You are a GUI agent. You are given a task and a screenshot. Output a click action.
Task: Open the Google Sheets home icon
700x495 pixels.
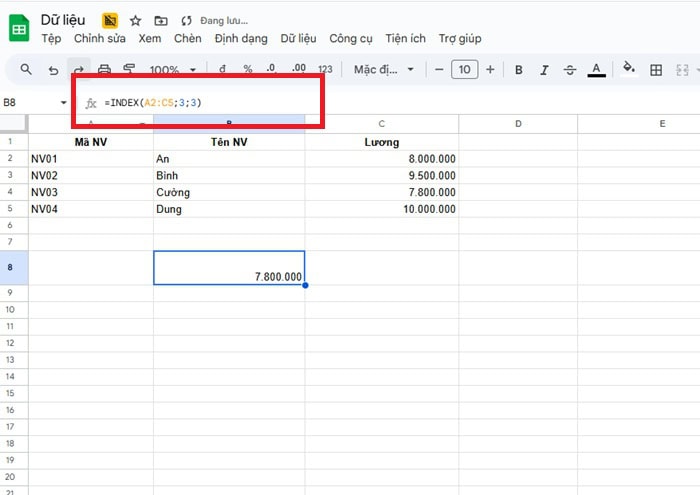19,28
